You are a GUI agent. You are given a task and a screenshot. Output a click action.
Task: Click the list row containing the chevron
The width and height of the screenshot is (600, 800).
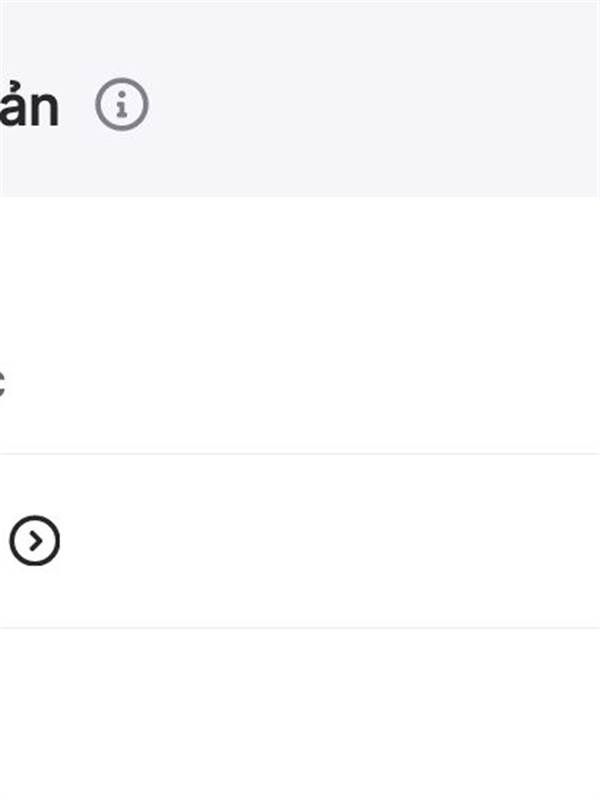point(300,541)
